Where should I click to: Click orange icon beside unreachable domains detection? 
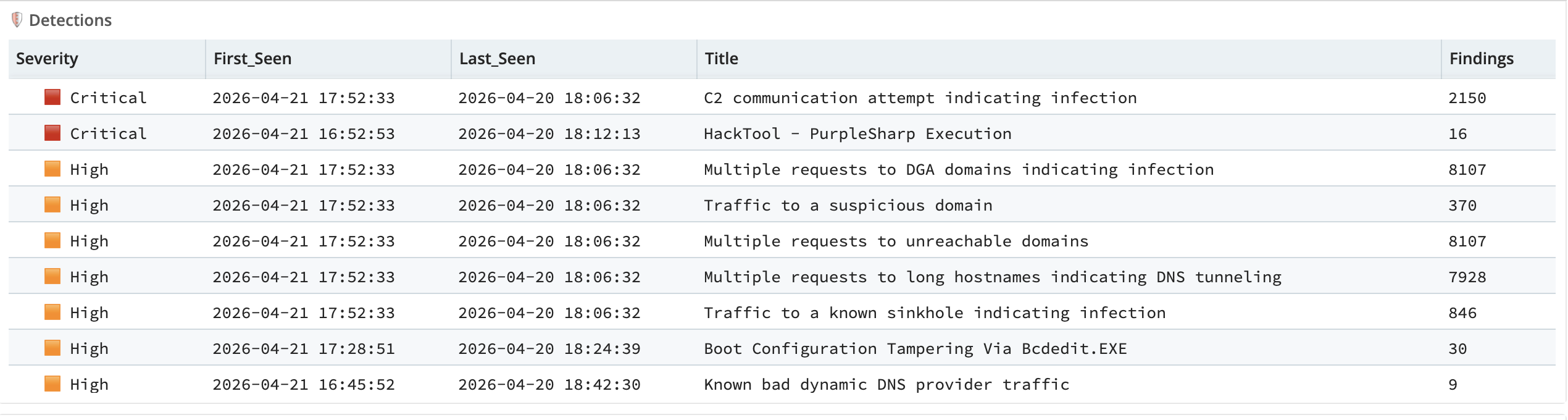point(52,240)
